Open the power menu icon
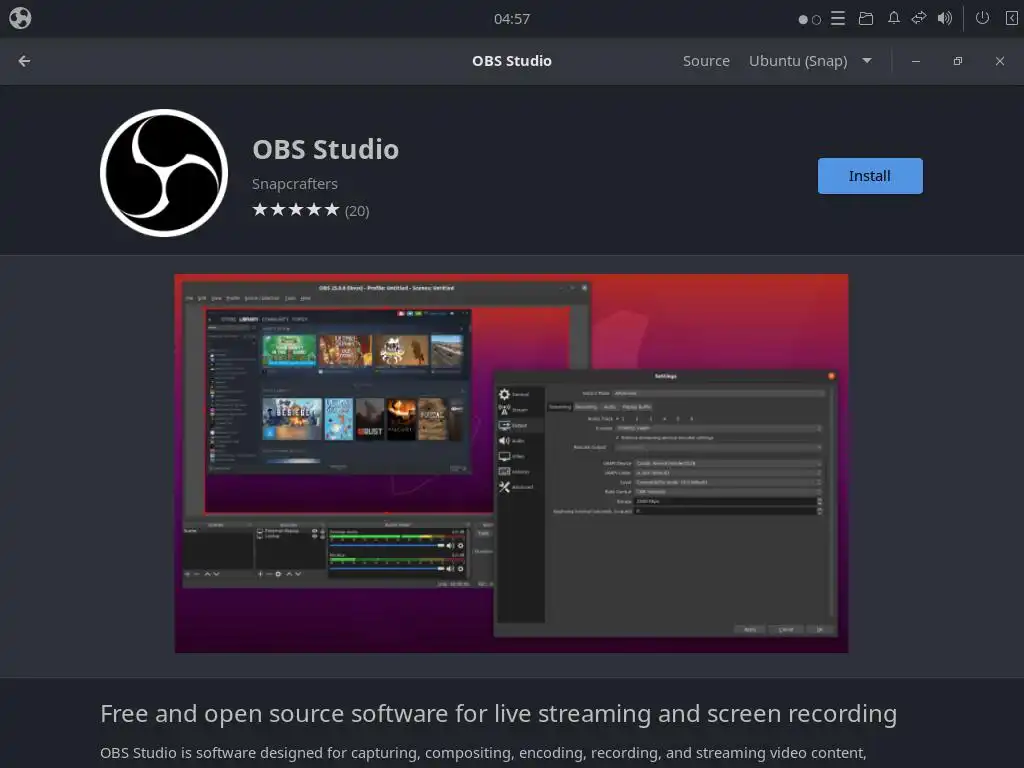 982,18
